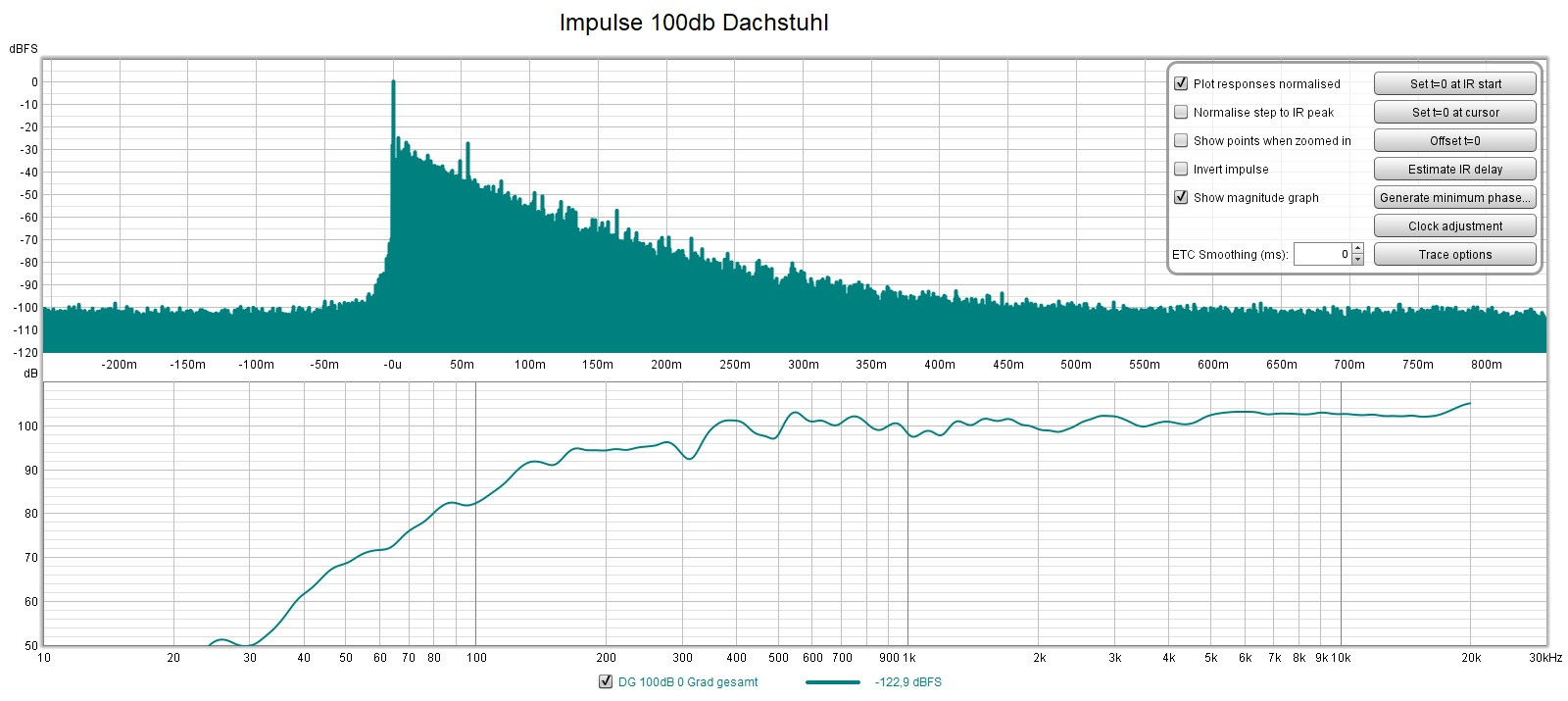1568x701 pixels.
Task: Click the Impulse 100db Dachstuhl title
Action: pyautogui.click(x=694, y=23)
